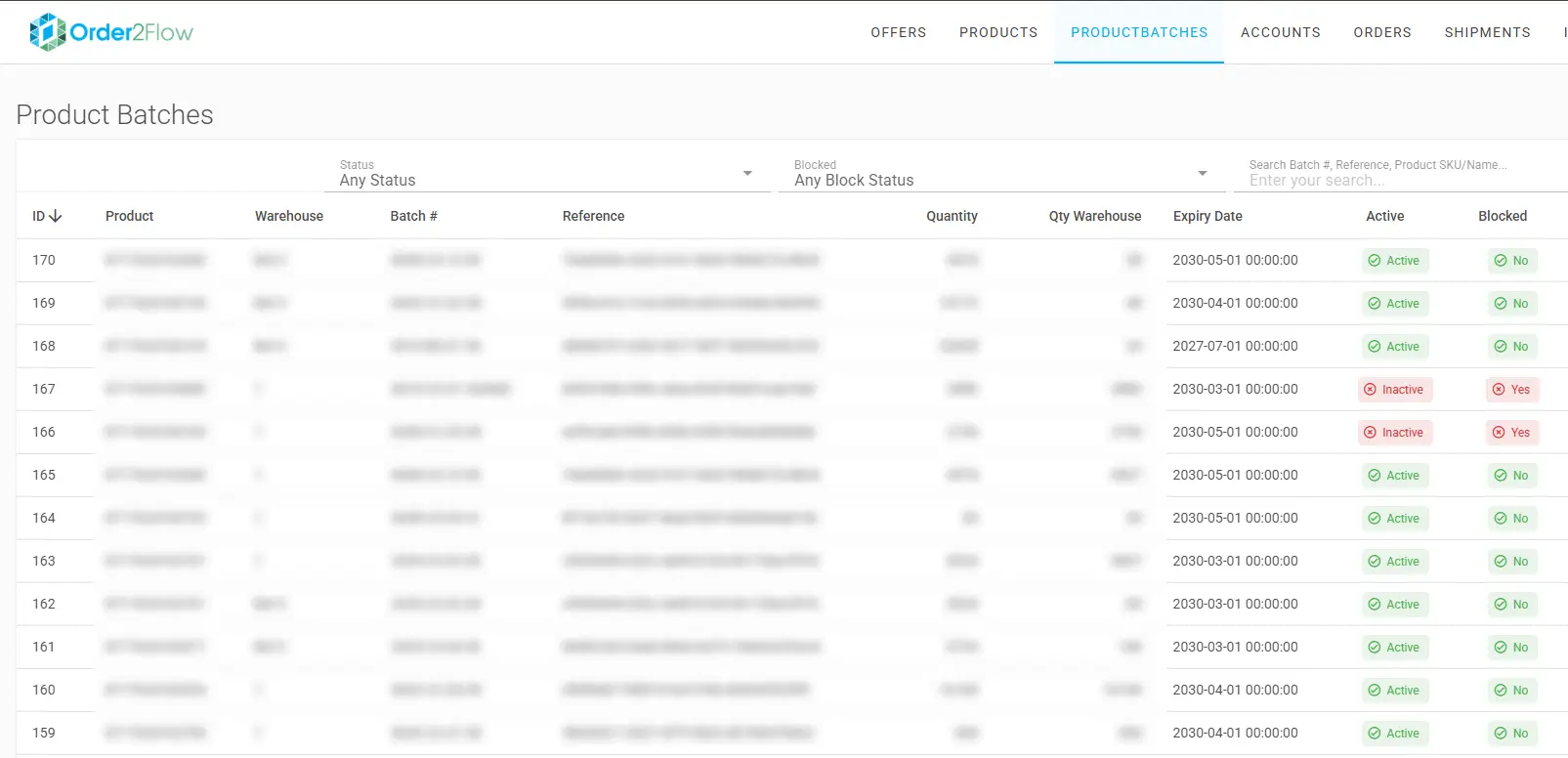This screenshot has height=758, width=1568.
Task: Expand the Status filter dropdown
Action: (546, 174)
